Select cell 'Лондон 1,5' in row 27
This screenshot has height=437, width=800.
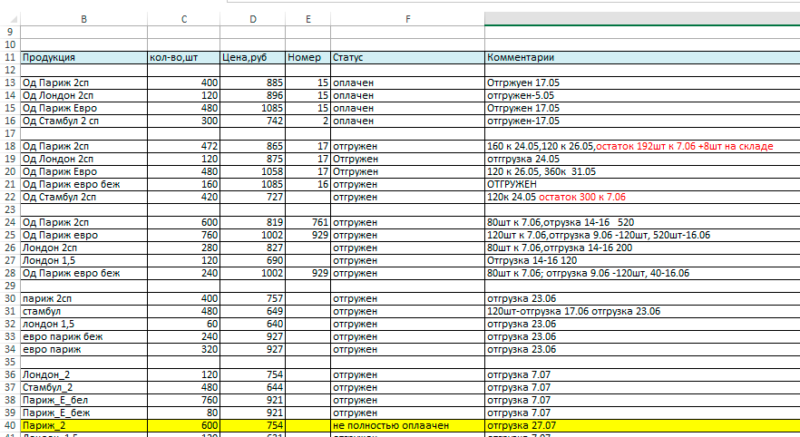84,261
